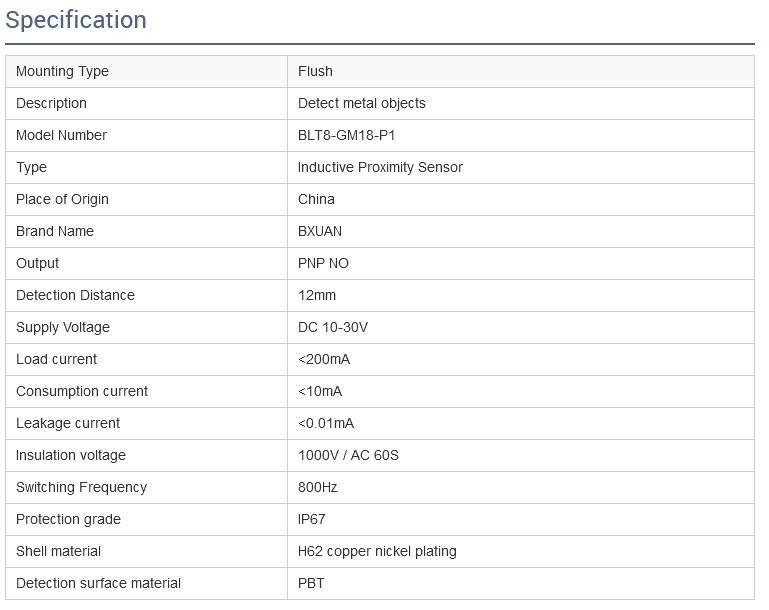This screenshot has width=769, height=610.
Task: Select the 12mm detection distance value
Action: pyautogui.click(x=317, y=295)
